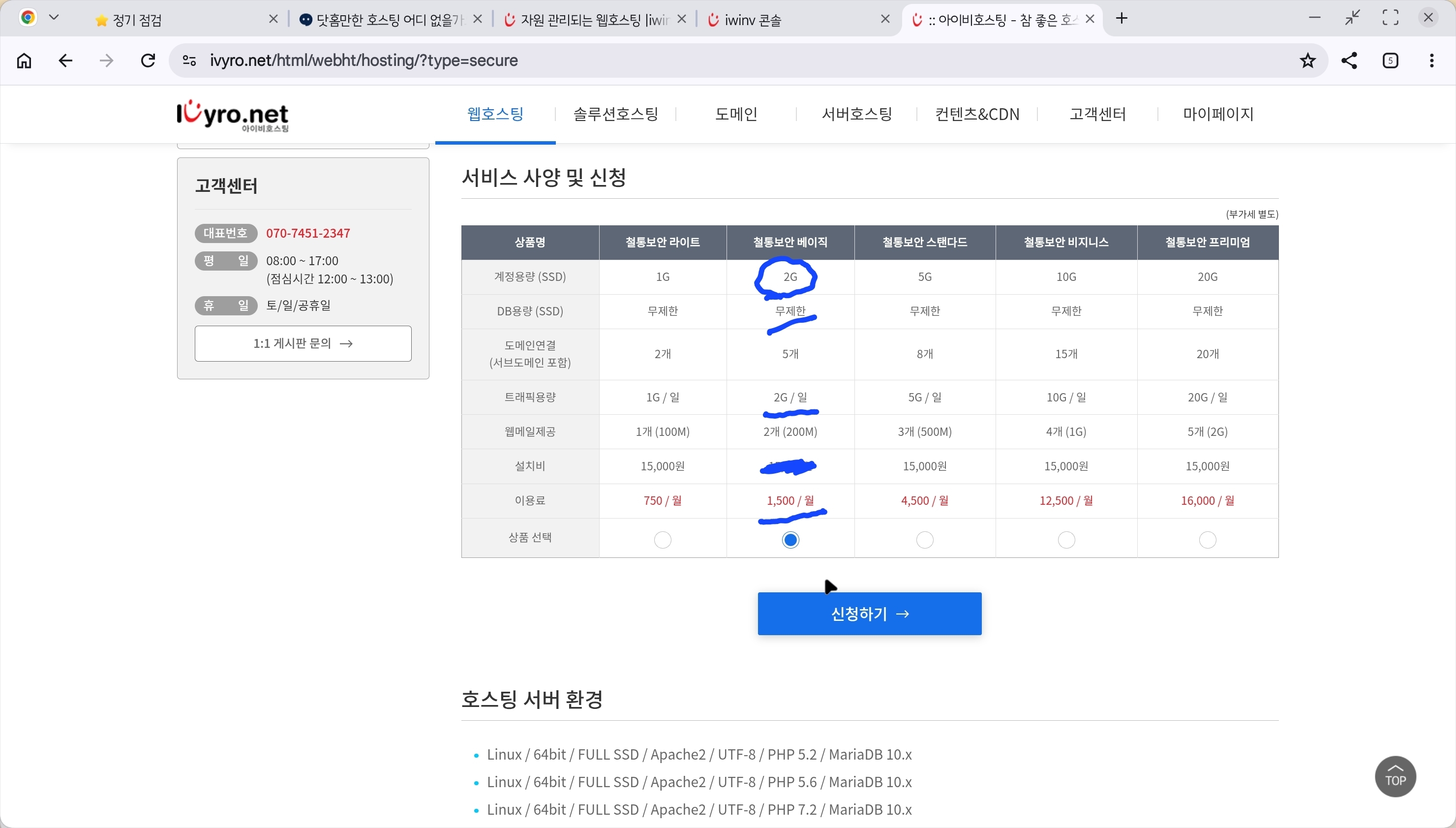The height and width of the screenshot is (828, 1456).
Task: Open the 서버호스팅 navigation menu
Action: click(x=856, y=114)
